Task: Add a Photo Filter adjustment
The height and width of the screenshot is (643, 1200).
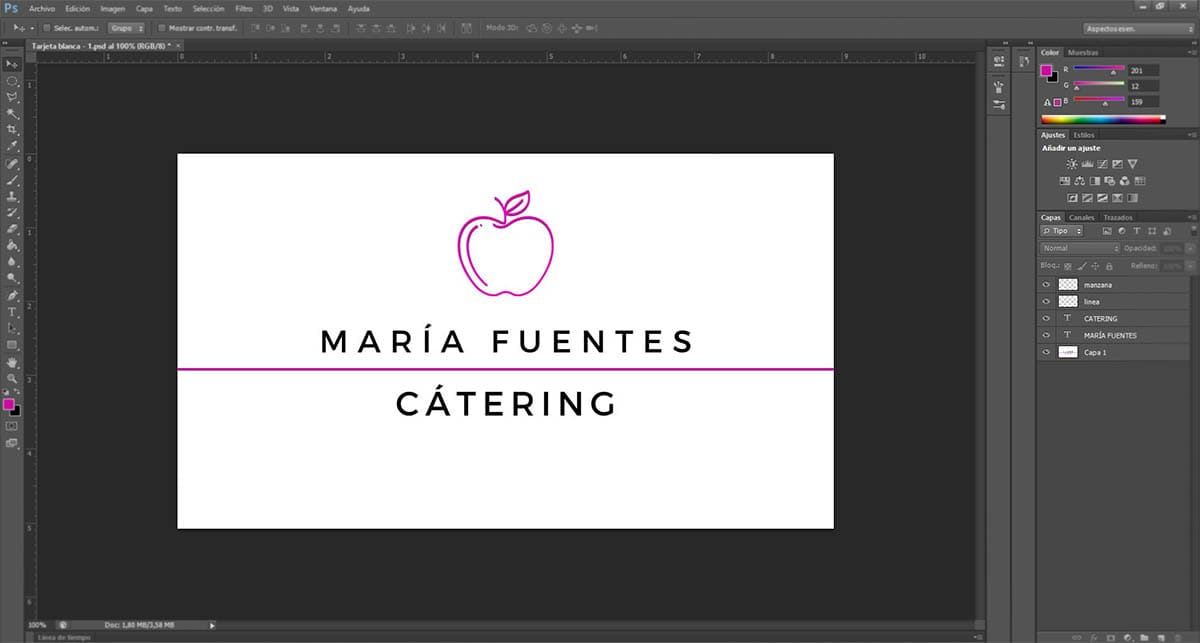Action: [x=1110, y=181]
